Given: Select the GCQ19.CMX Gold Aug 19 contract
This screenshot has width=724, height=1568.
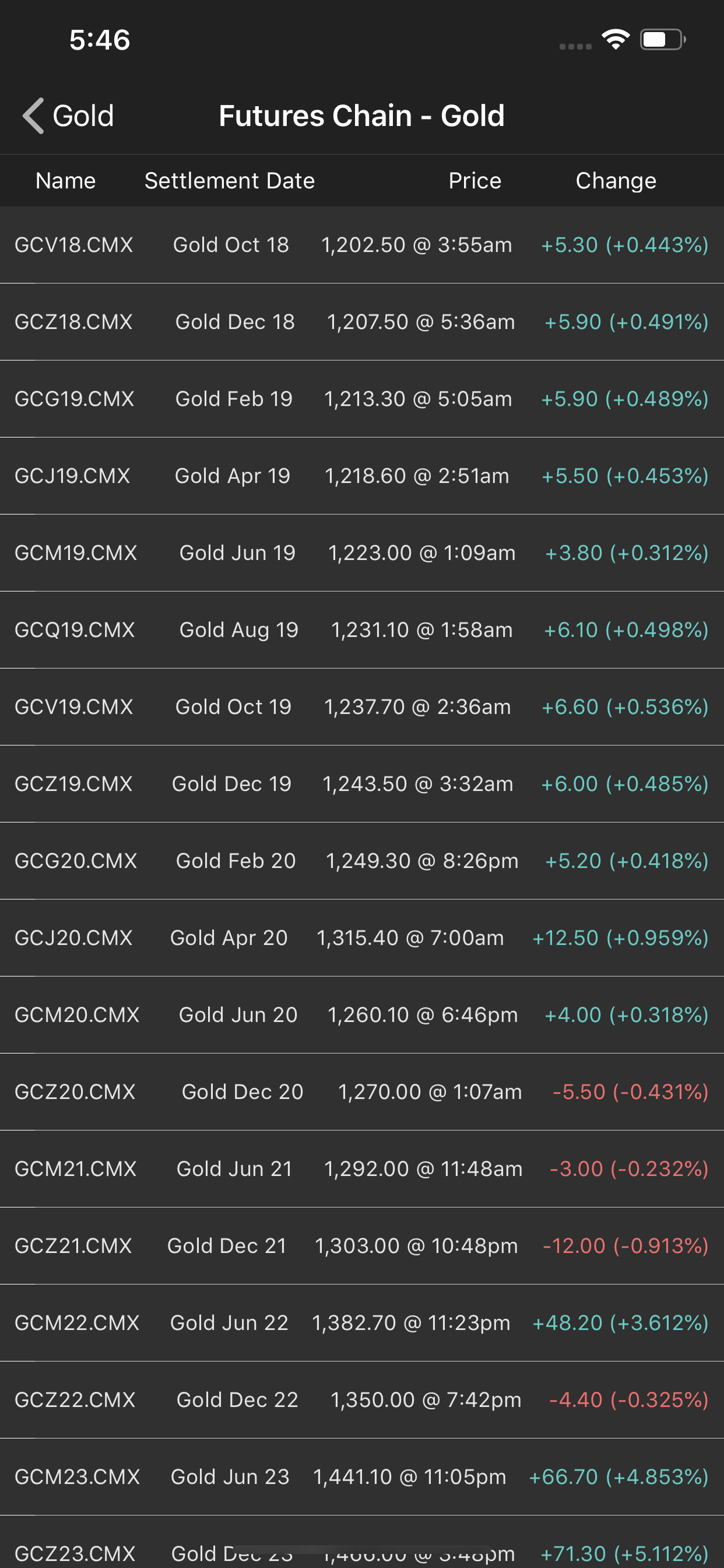Looking at the screenshot, I should pos(362,630).
